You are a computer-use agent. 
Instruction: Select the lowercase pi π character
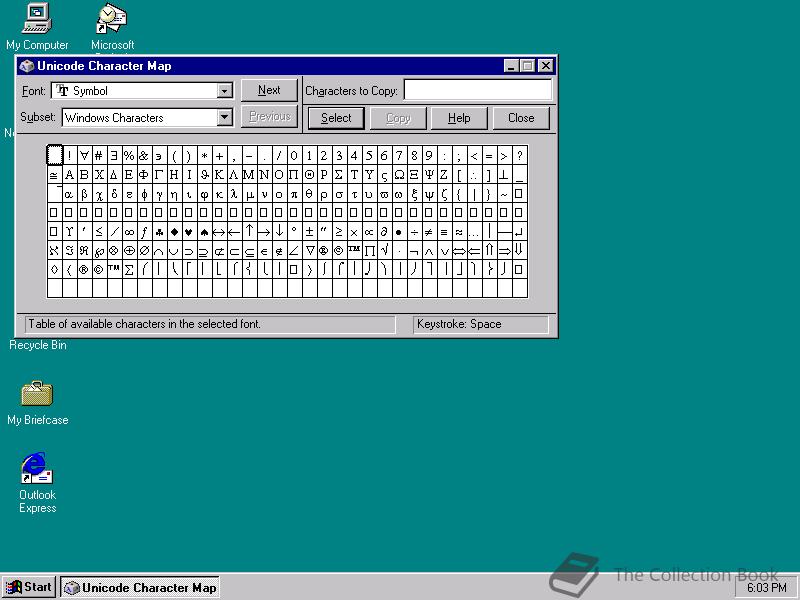point(294,194)
